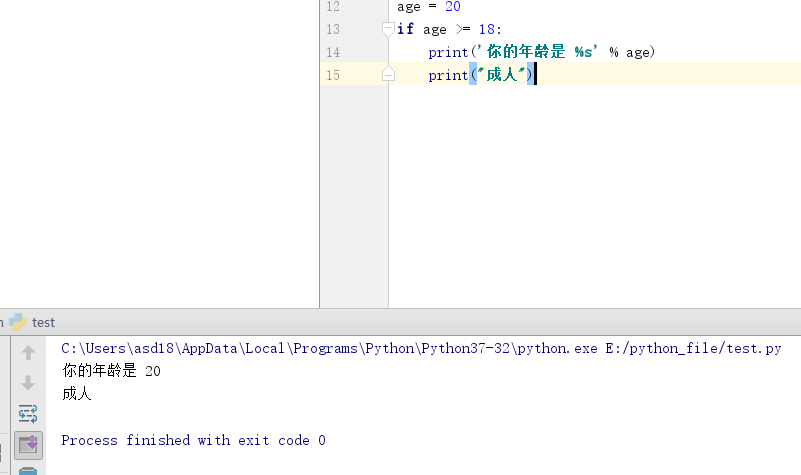Click the up arrow in Run console toolbar
The image size is (801, 475).
tap(29, 352)
